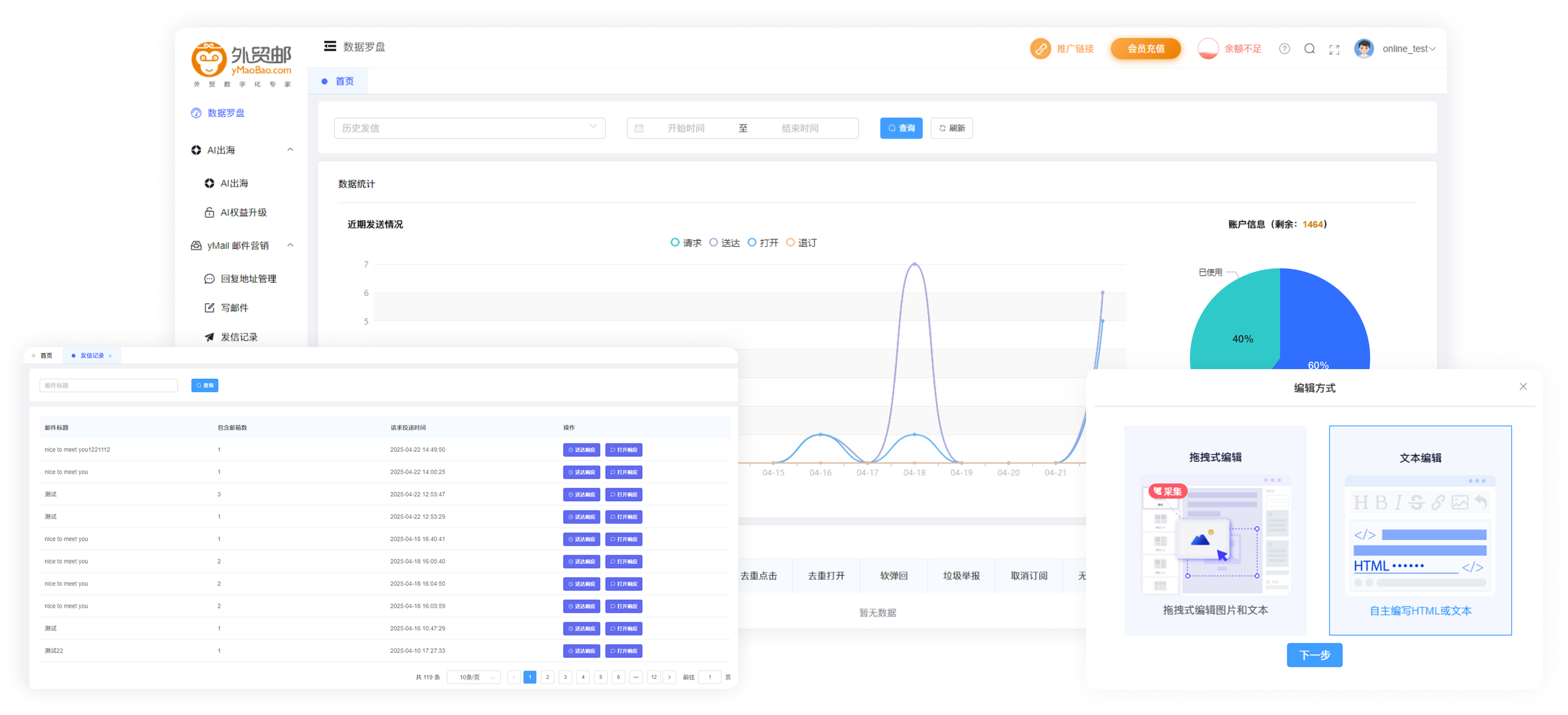Click the 刷新 refresh button
The height and width of the screenshot is (715, 1568).
(x=951, y=129)
